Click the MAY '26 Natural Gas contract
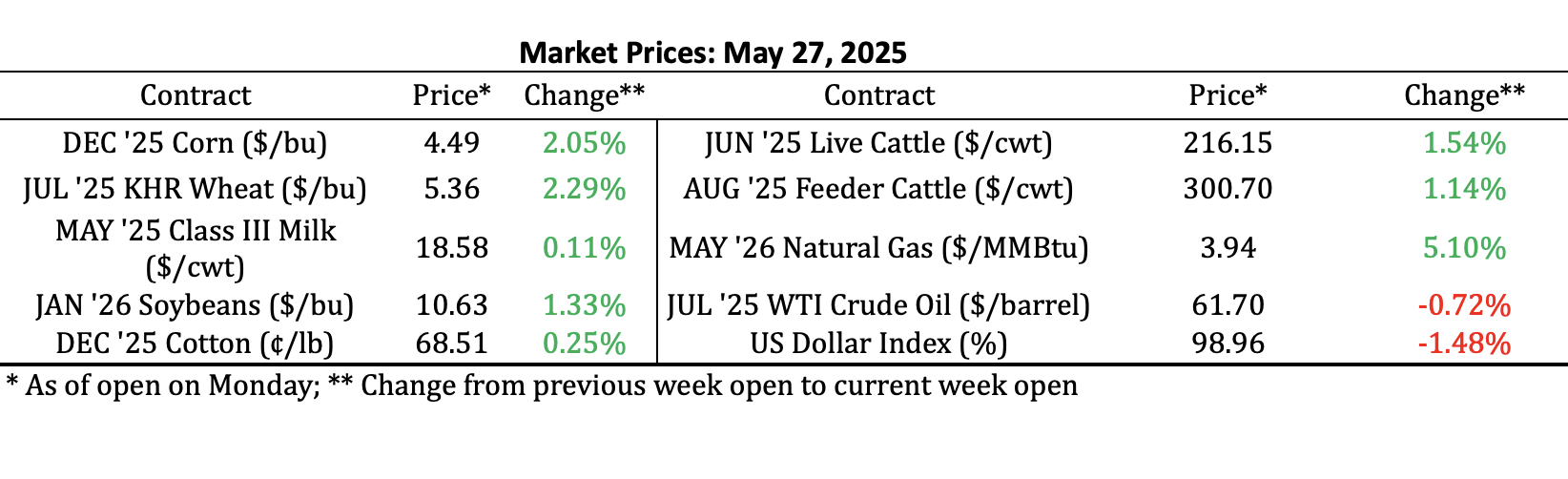Viewport: 1568px width, 479px height. click(878, 248)
